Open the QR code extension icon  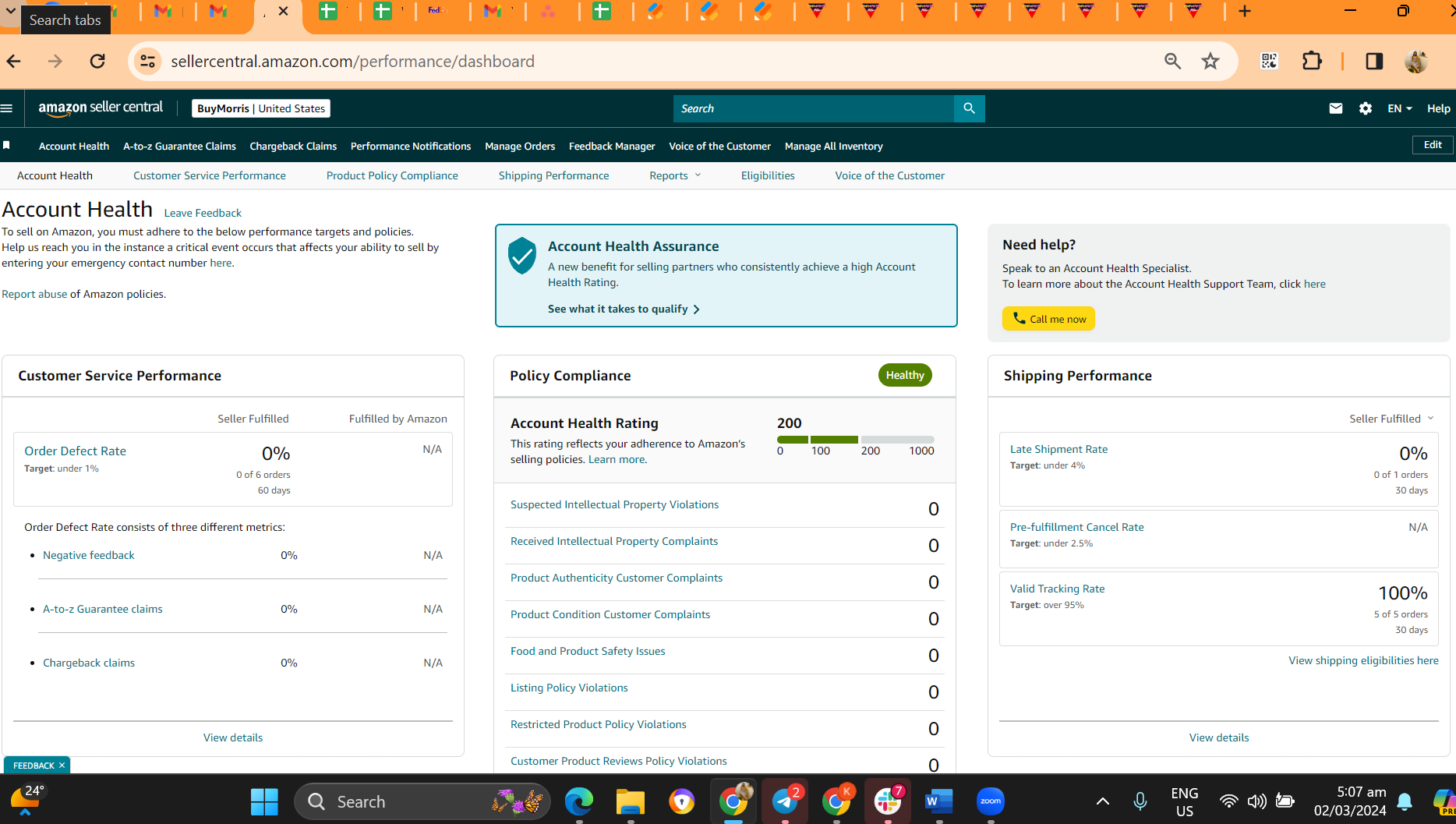1269,61
